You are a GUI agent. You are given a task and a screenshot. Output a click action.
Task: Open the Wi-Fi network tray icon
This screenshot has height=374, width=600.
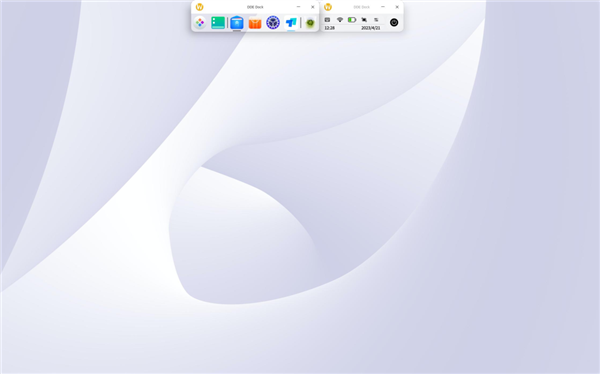pos(340,20)
